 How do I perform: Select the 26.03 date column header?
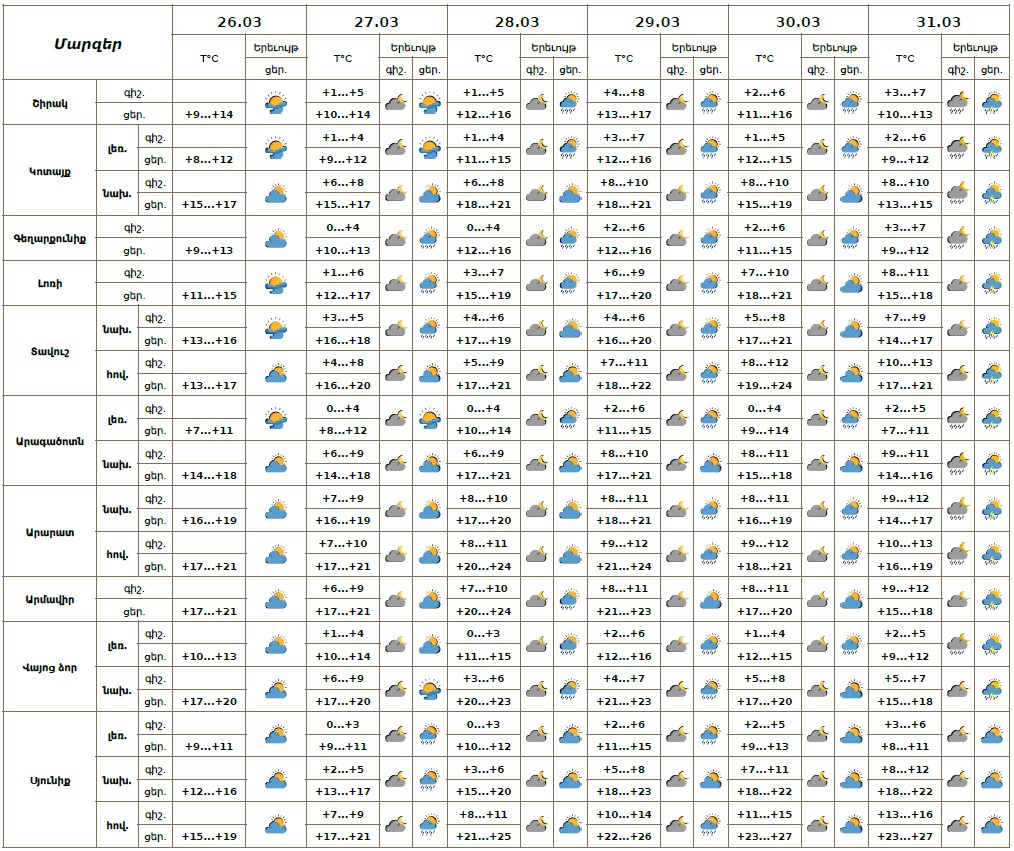238,21
